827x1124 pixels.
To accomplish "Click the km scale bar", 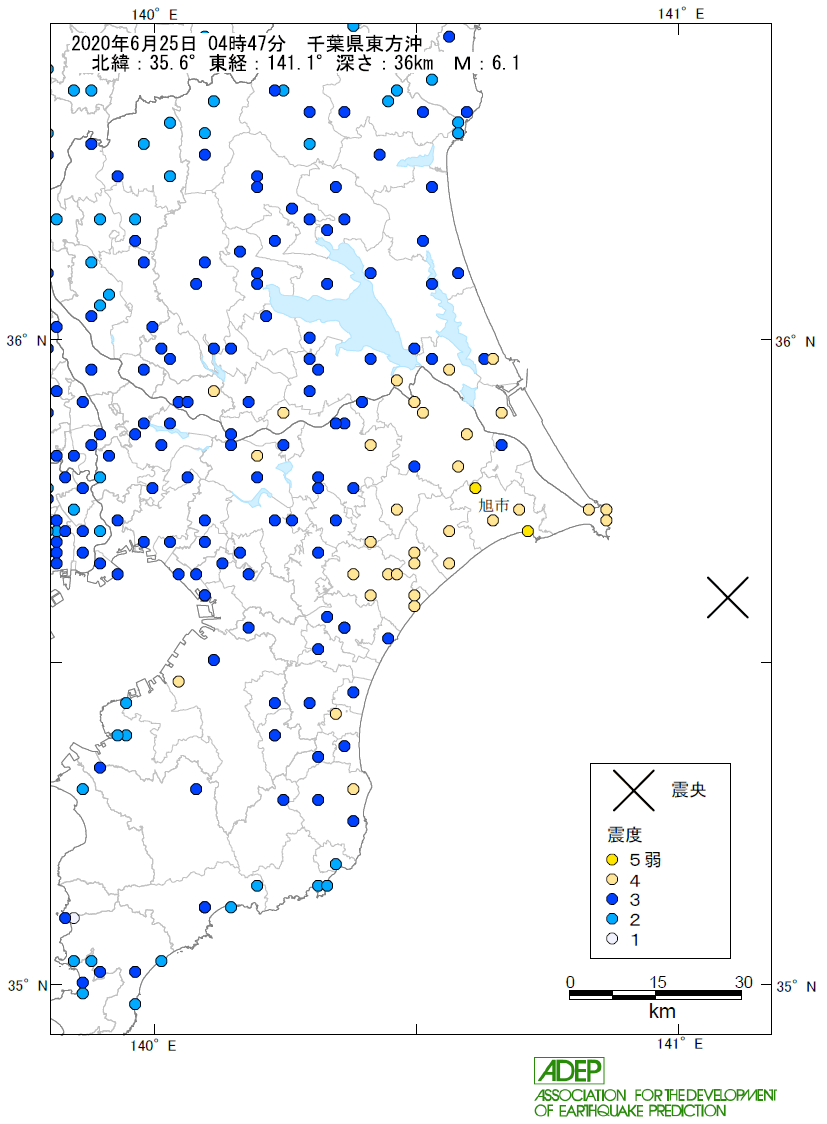I will (x=655, y=994).
